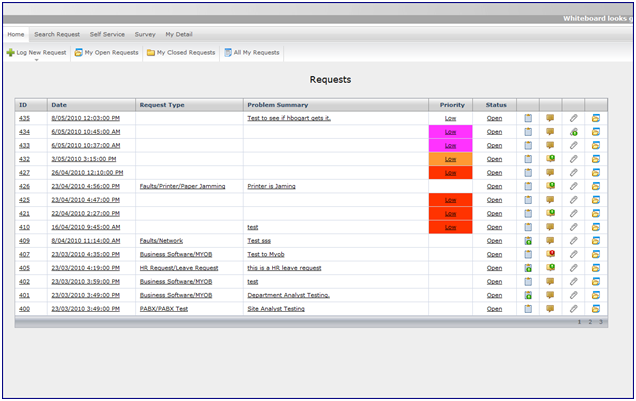Go to page 2 of requests

point(590,322)
